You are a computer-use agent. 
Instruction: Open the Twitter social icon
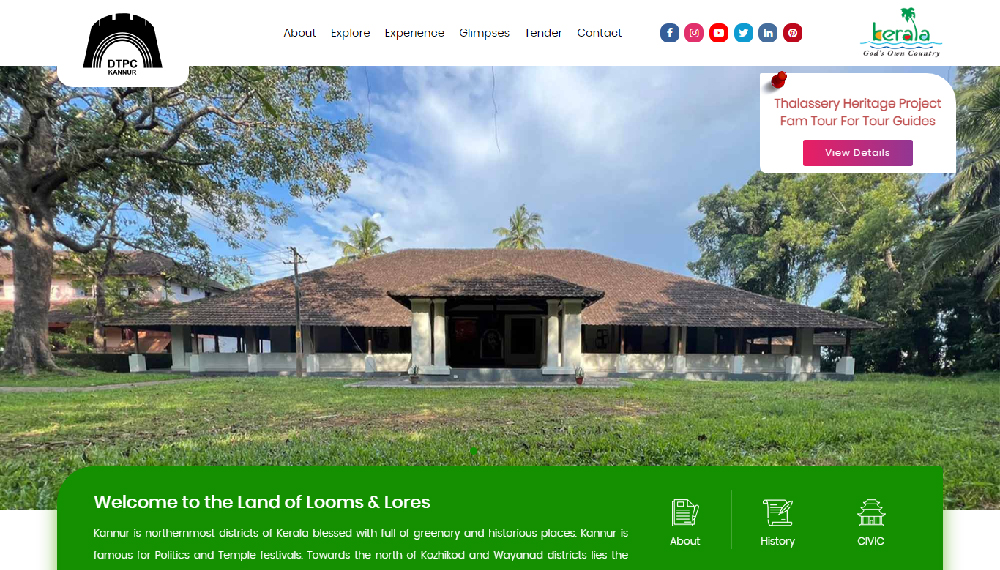point(743,33)
